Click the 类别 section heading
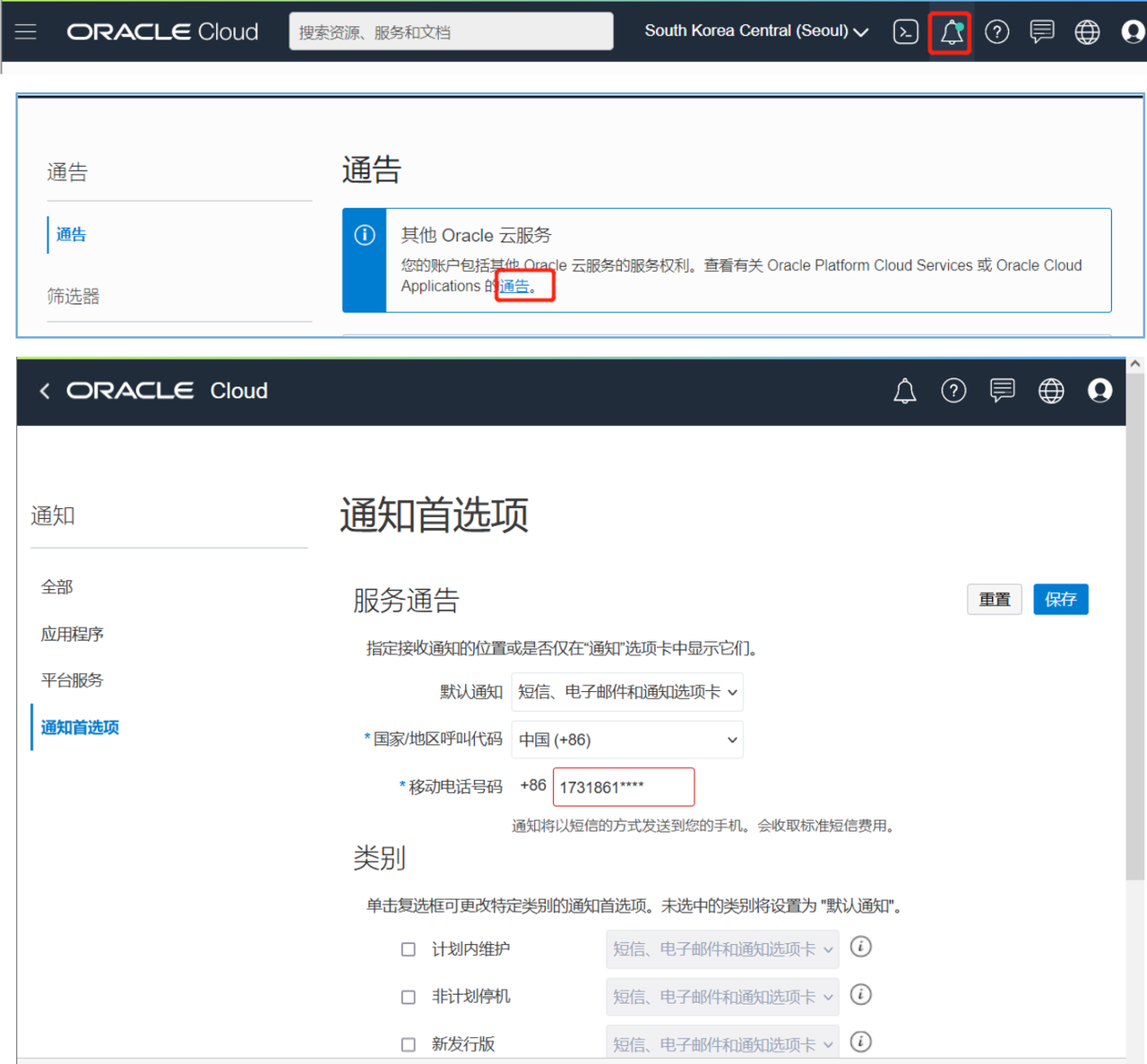1147x1064 pixels. coord(379,858)
